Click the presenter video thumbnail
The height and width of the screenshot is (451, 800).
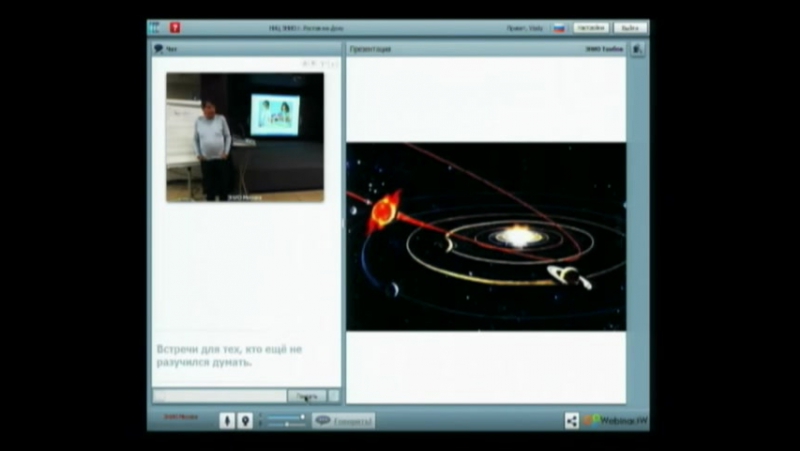tap(244, 137)
